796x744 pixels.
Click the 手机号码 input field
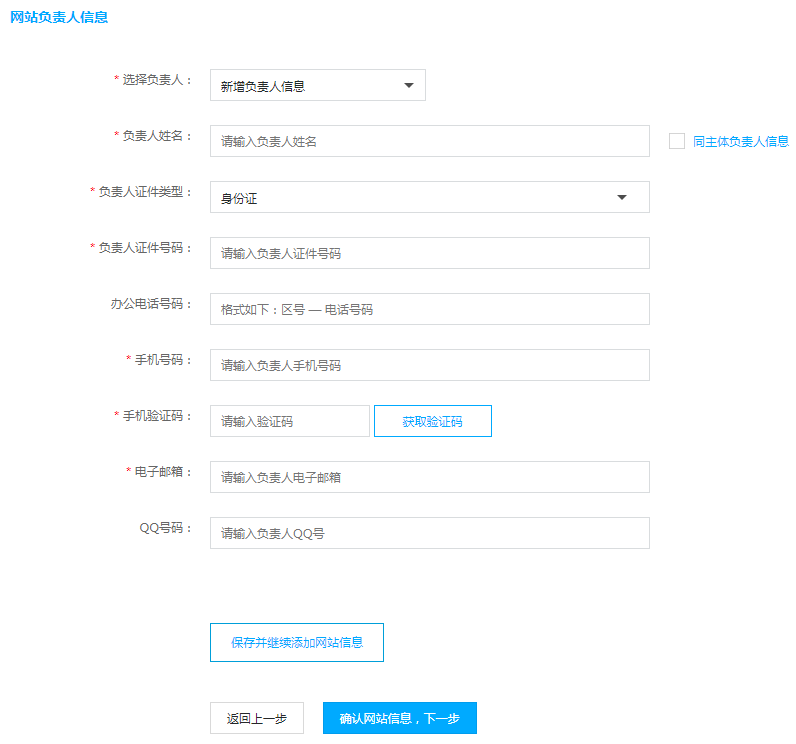[x=429, y=365]
